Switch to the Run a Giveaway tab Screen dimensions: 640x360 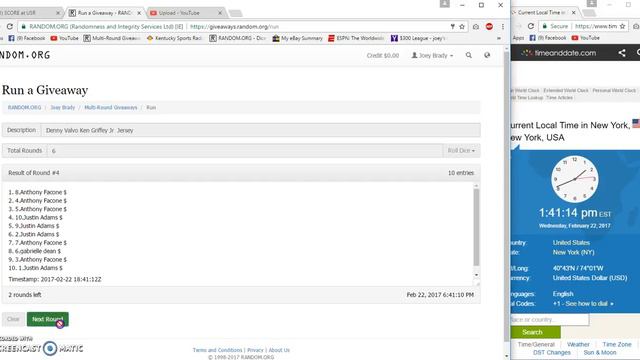pos(104,13)
